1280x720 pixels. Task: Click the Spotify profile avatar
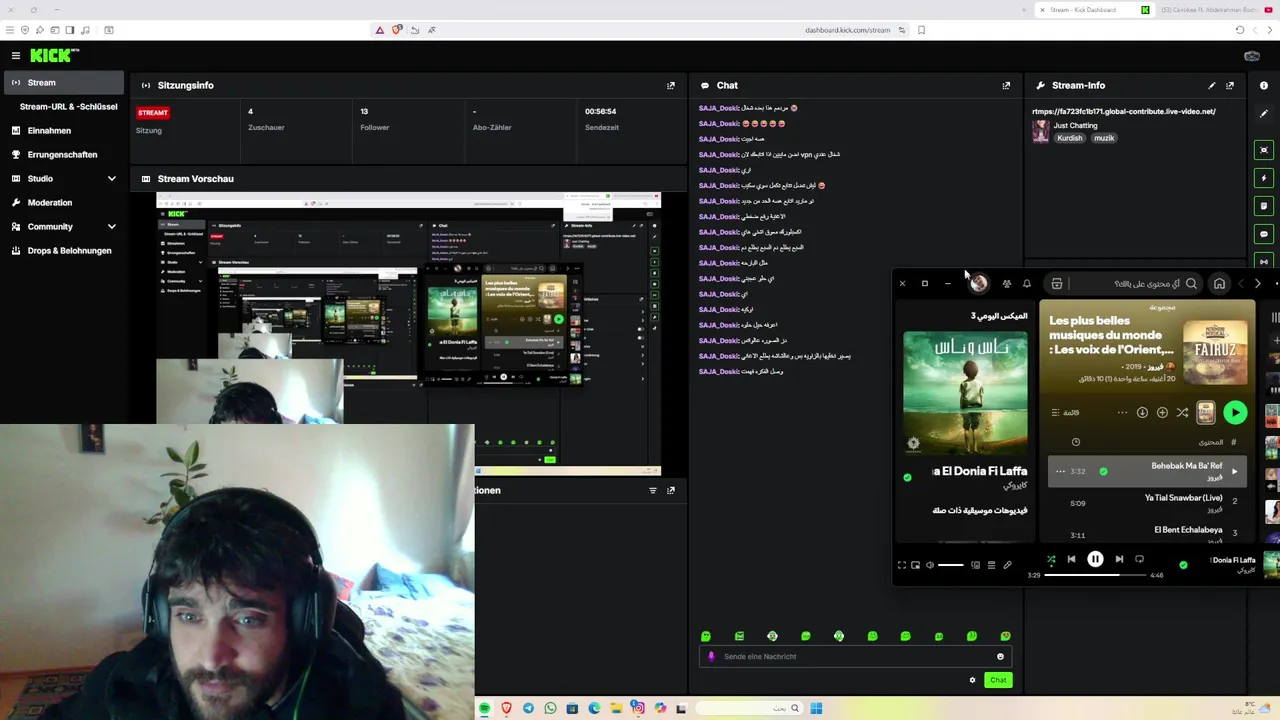pyautogui.click(x=978, y=284)
